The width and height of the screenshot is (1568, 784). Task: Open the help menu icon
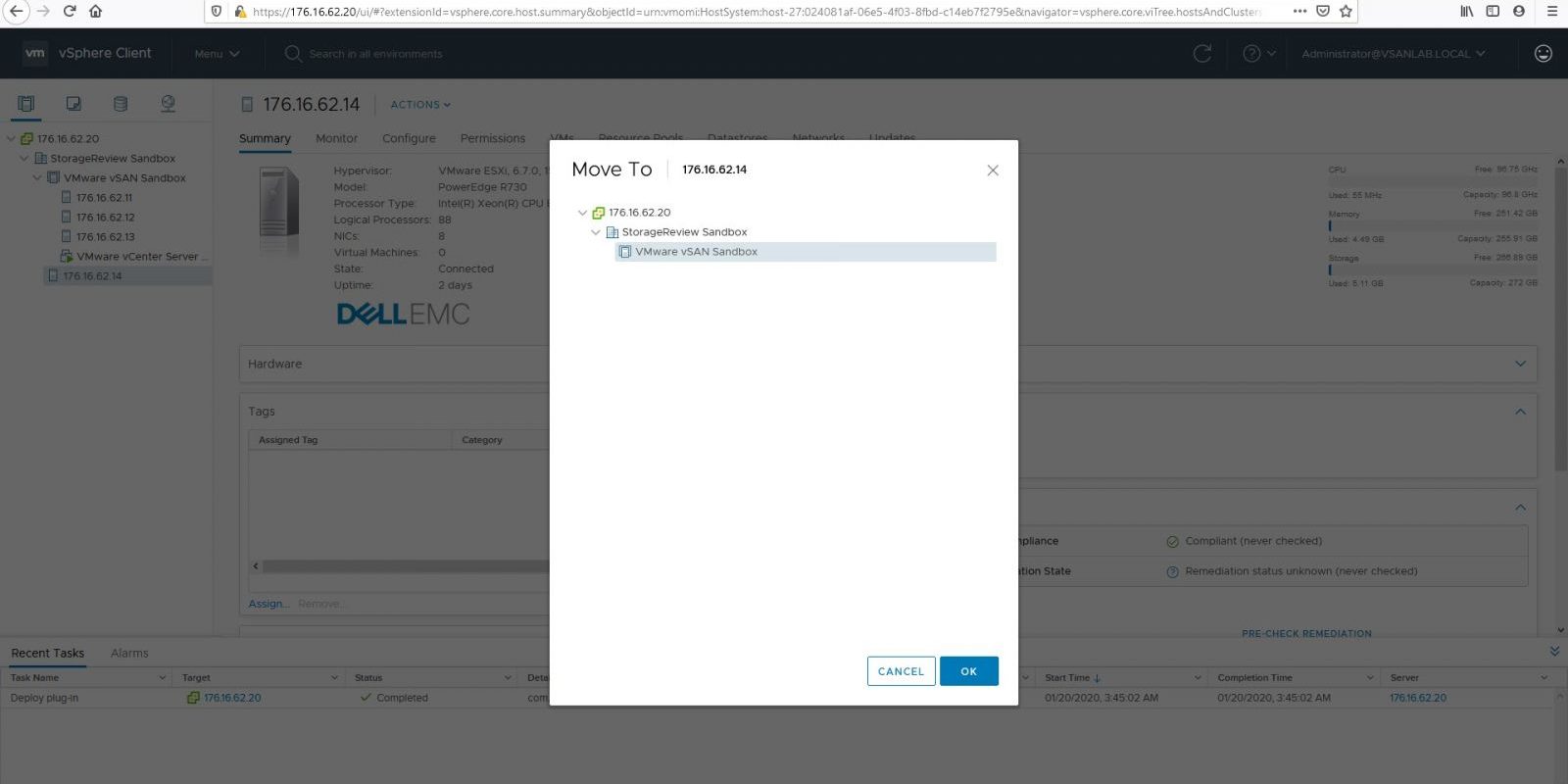tap(1258, 54)
